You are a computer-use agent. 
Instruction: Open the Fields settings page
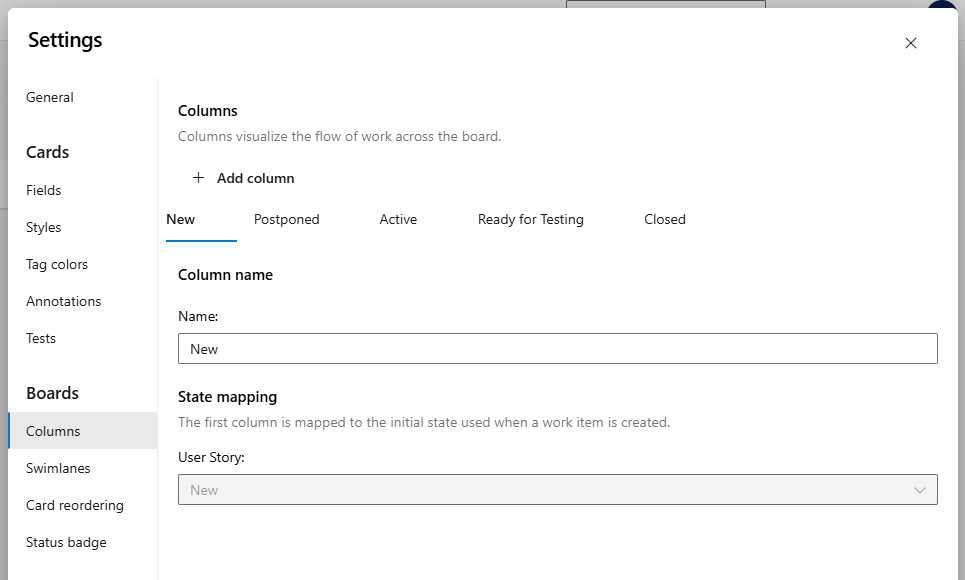[44, 190]
